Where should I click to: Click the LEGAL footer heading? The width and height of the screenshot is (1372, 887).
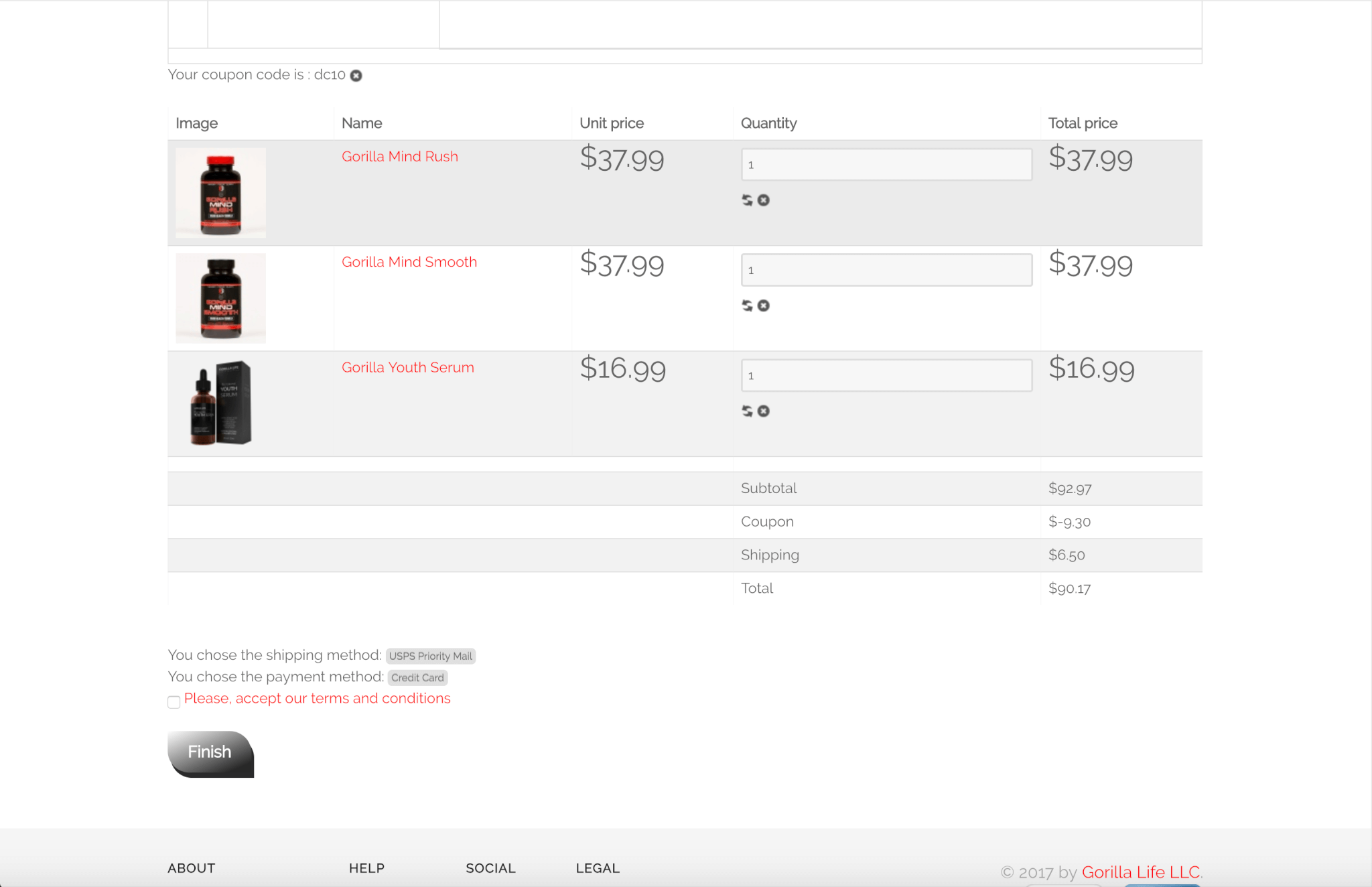coord(598,868)
